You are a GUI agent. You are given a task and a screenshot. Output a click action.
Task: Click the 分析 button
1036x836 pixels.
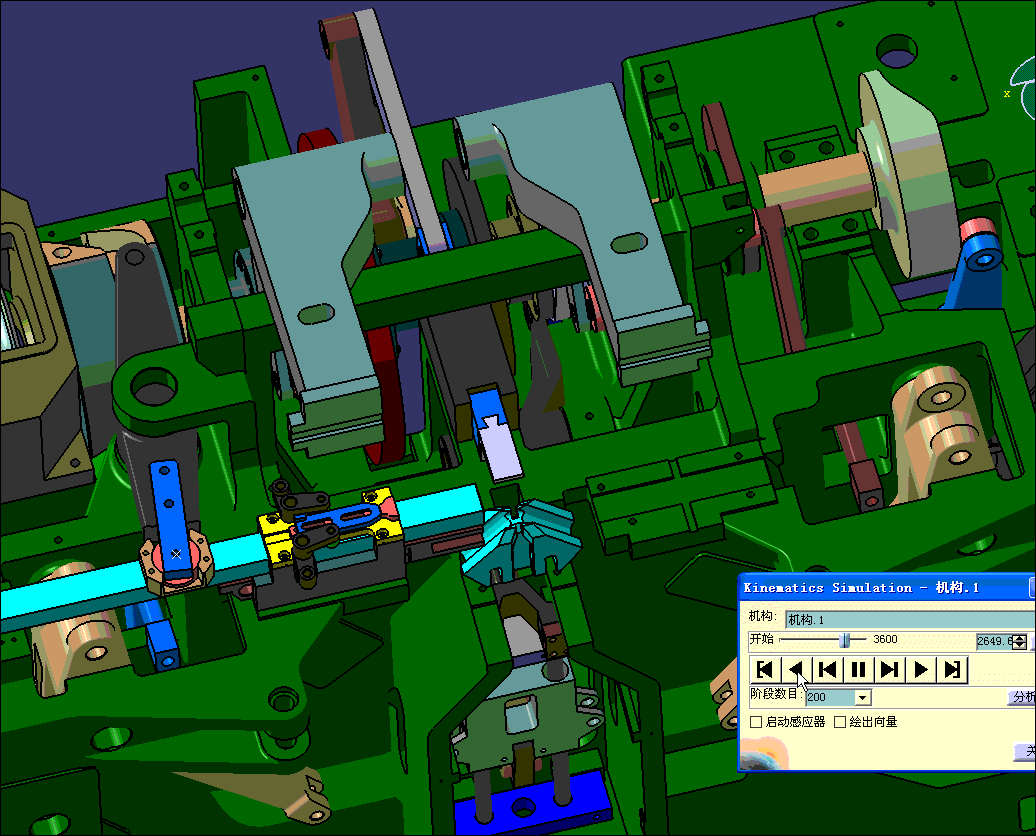(x=1023, y=697)
